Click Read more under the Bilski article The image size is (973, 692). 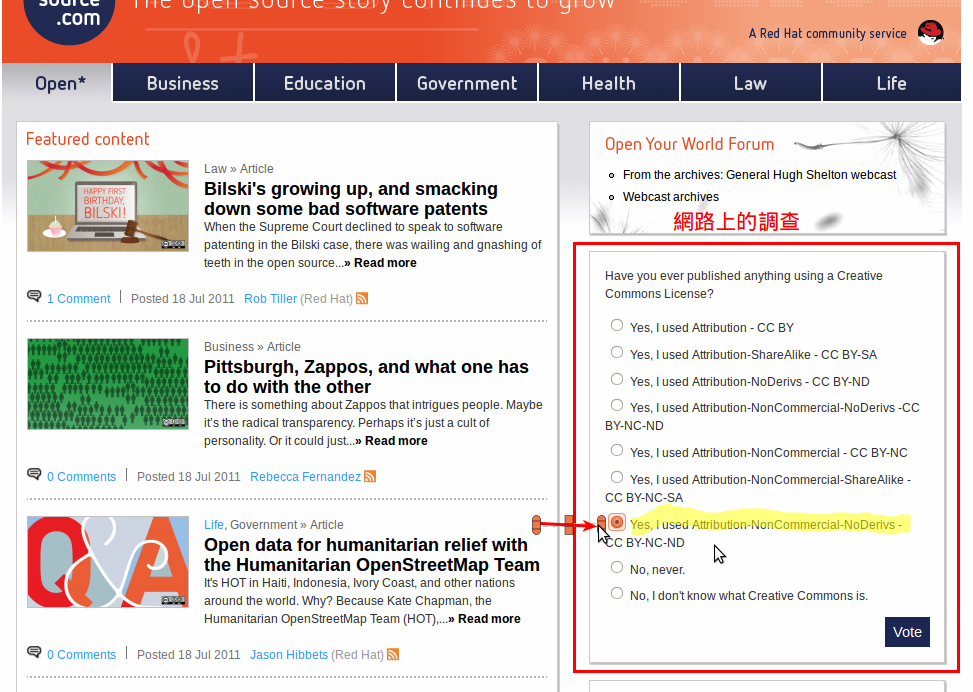pos(385,263)
